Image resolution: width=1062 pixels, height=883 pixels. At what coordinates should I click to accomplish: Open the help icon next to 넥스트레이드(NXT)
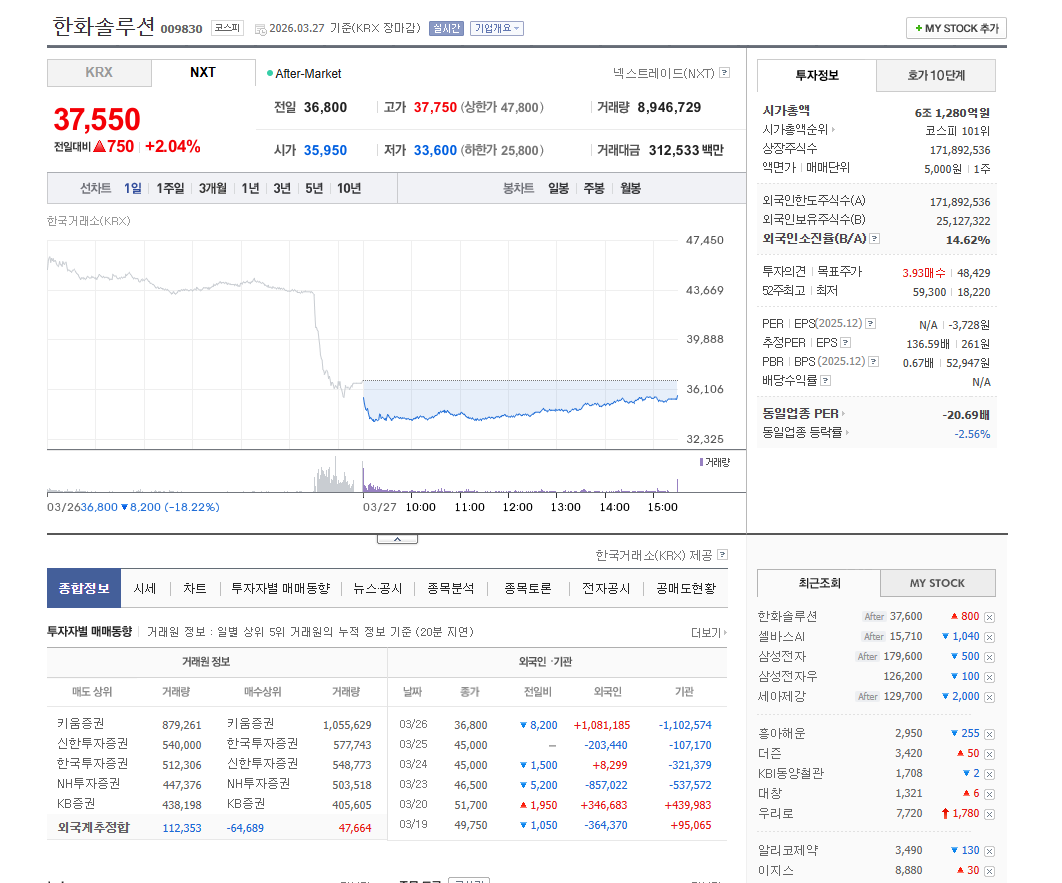pyautogui.click(x=725, y=72)
